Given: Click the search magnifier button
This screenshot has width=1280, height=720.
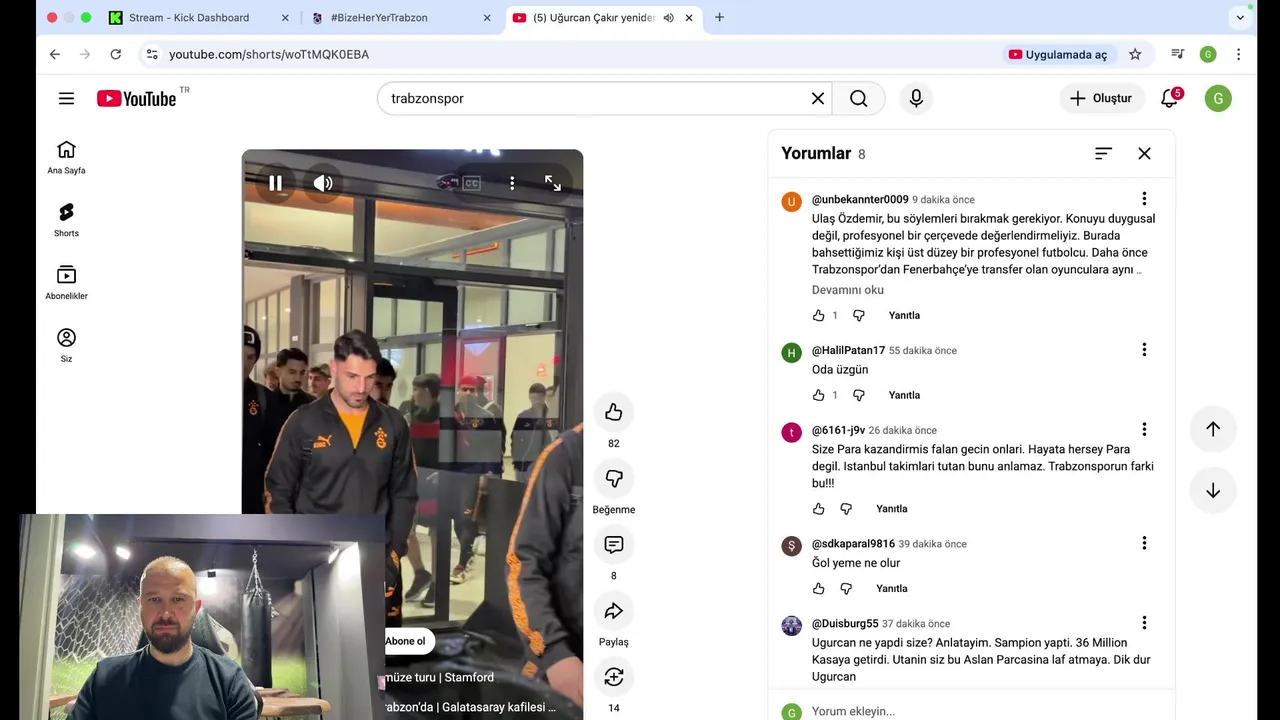Looking at the screenshot, I should (x=858, y=98).
